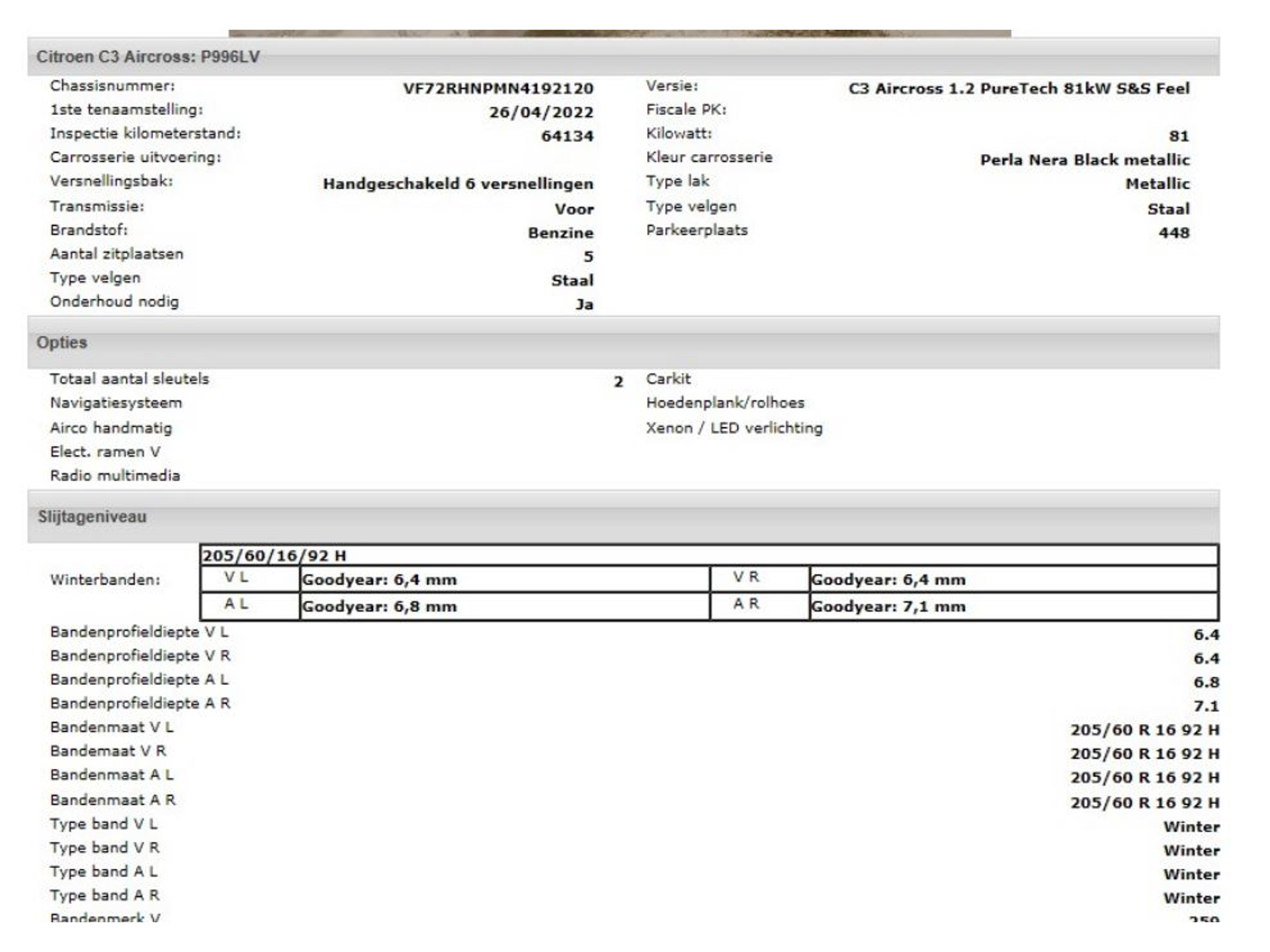This screenshot has height=952, width=1270.
Task: Click the 'Radio multimedia' option
Action: [x=115, y=475]
